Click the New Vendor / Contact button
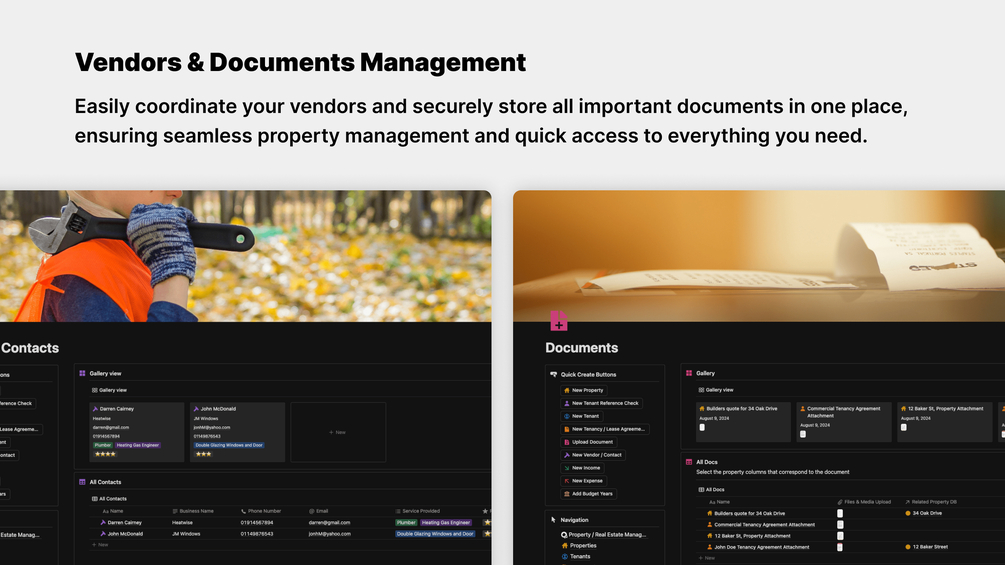Image resolution: width=1005 pixels, height=565 pixels. click(x=593, y=455)
